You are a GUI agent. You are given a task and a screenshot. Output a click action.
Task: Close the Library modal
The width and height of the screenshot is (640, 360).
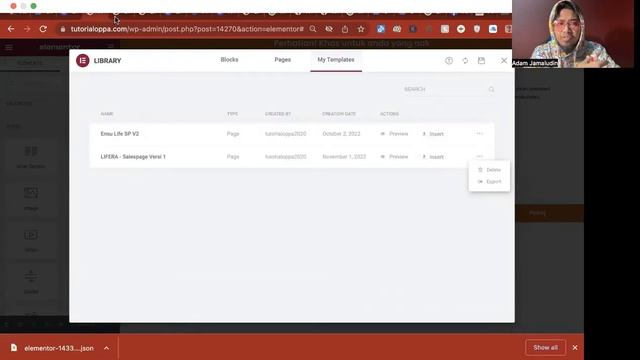(504, 60)
